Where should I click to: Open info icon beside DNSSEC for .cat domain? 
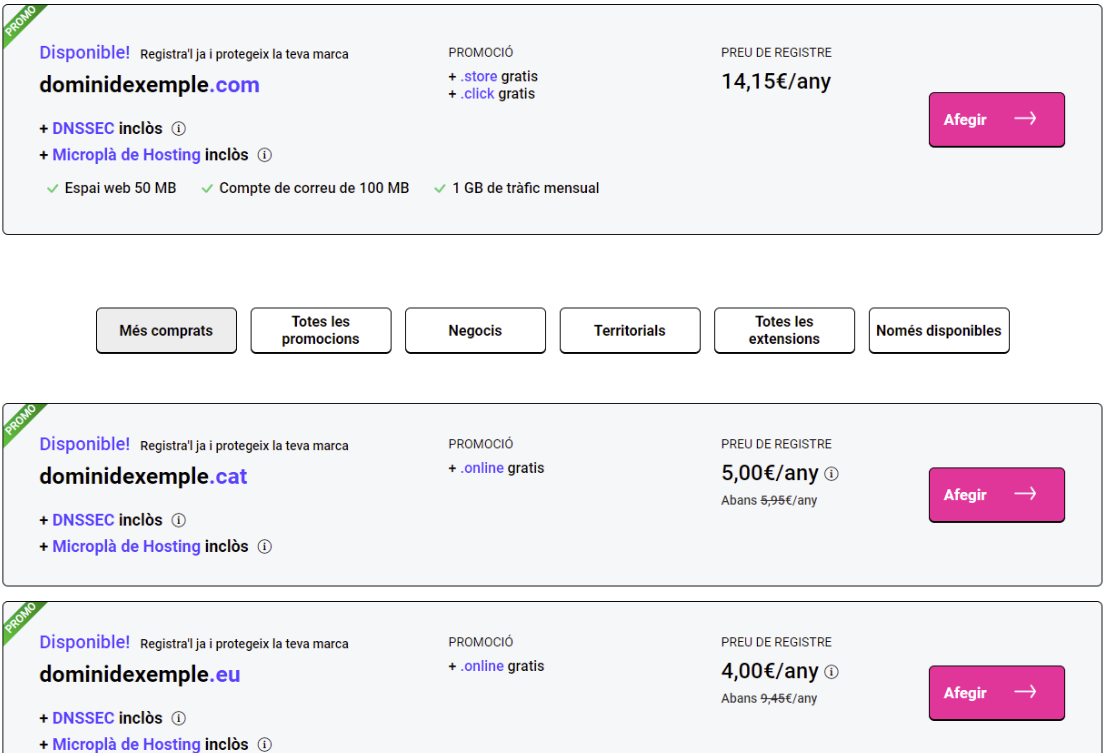179,520
